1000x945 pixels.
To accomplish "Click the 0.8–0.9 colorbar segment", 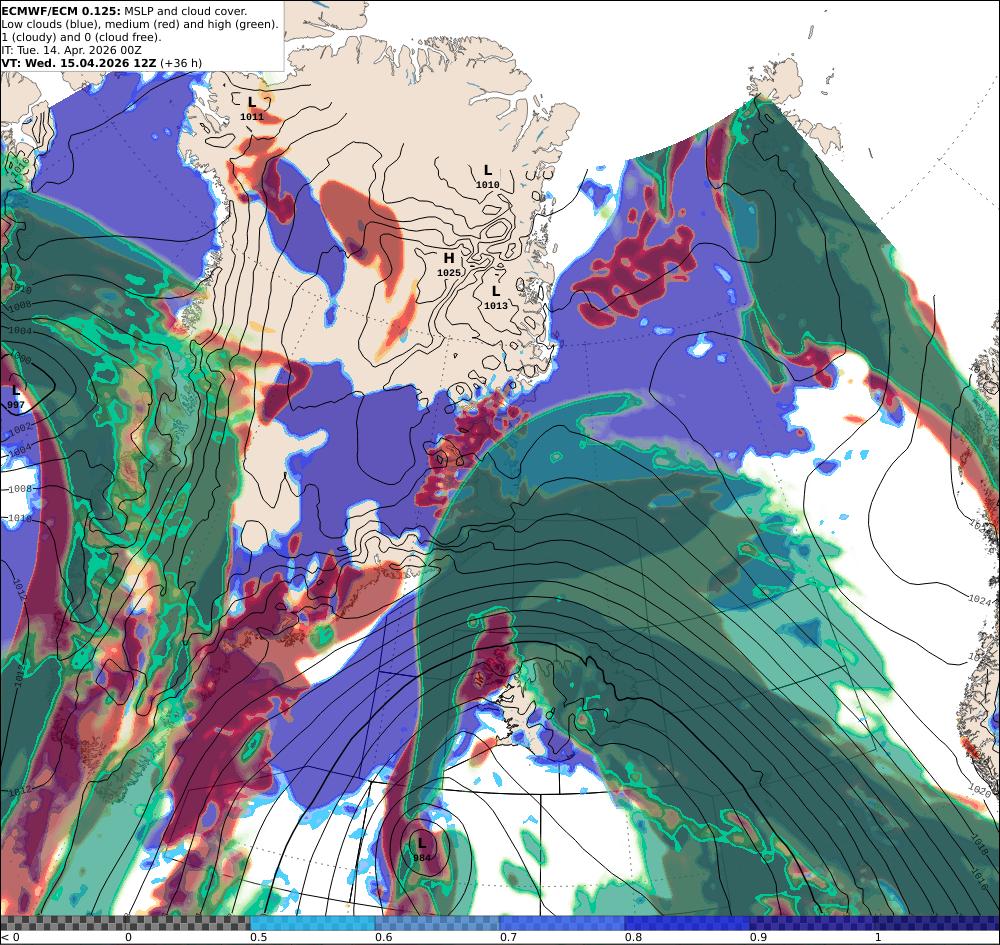I will [688, 923].
